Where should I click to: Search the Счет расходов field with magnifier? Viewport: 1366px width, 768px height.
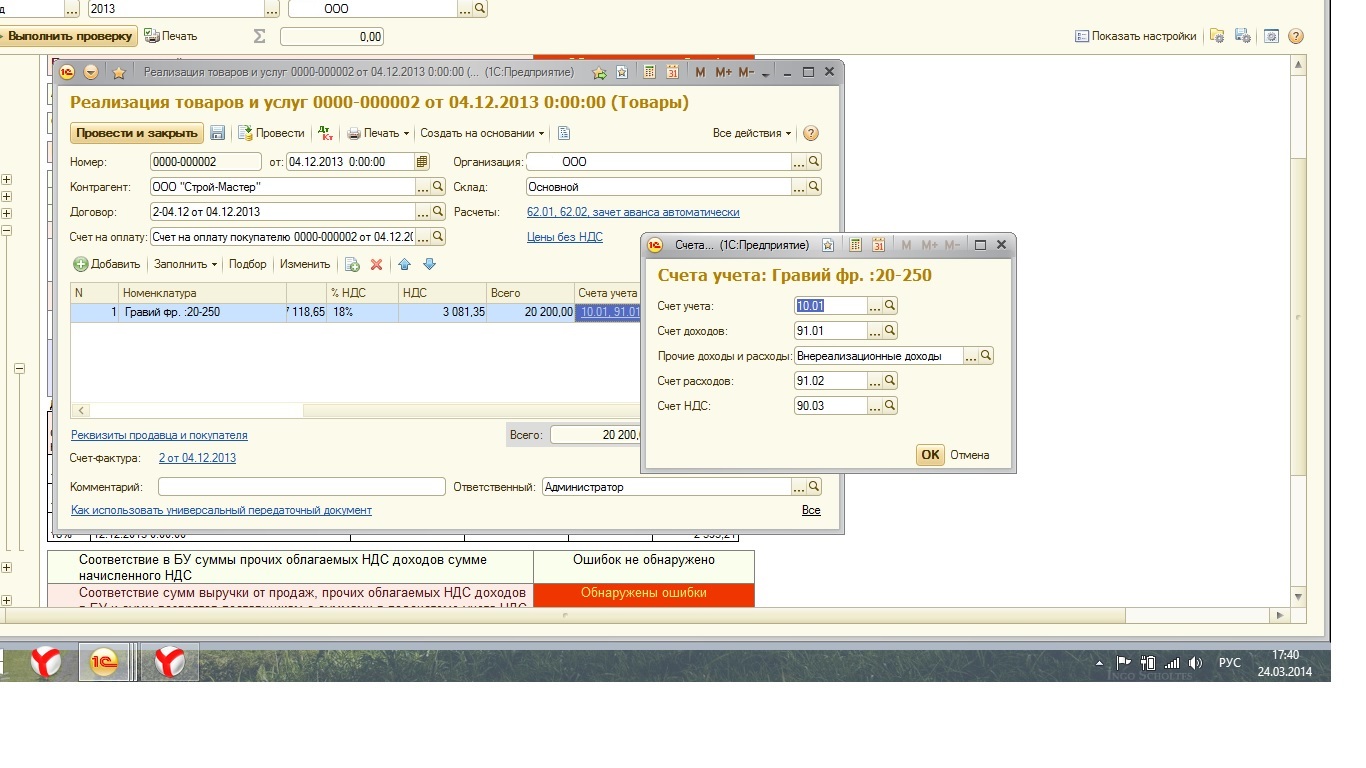tap(890, 381)
